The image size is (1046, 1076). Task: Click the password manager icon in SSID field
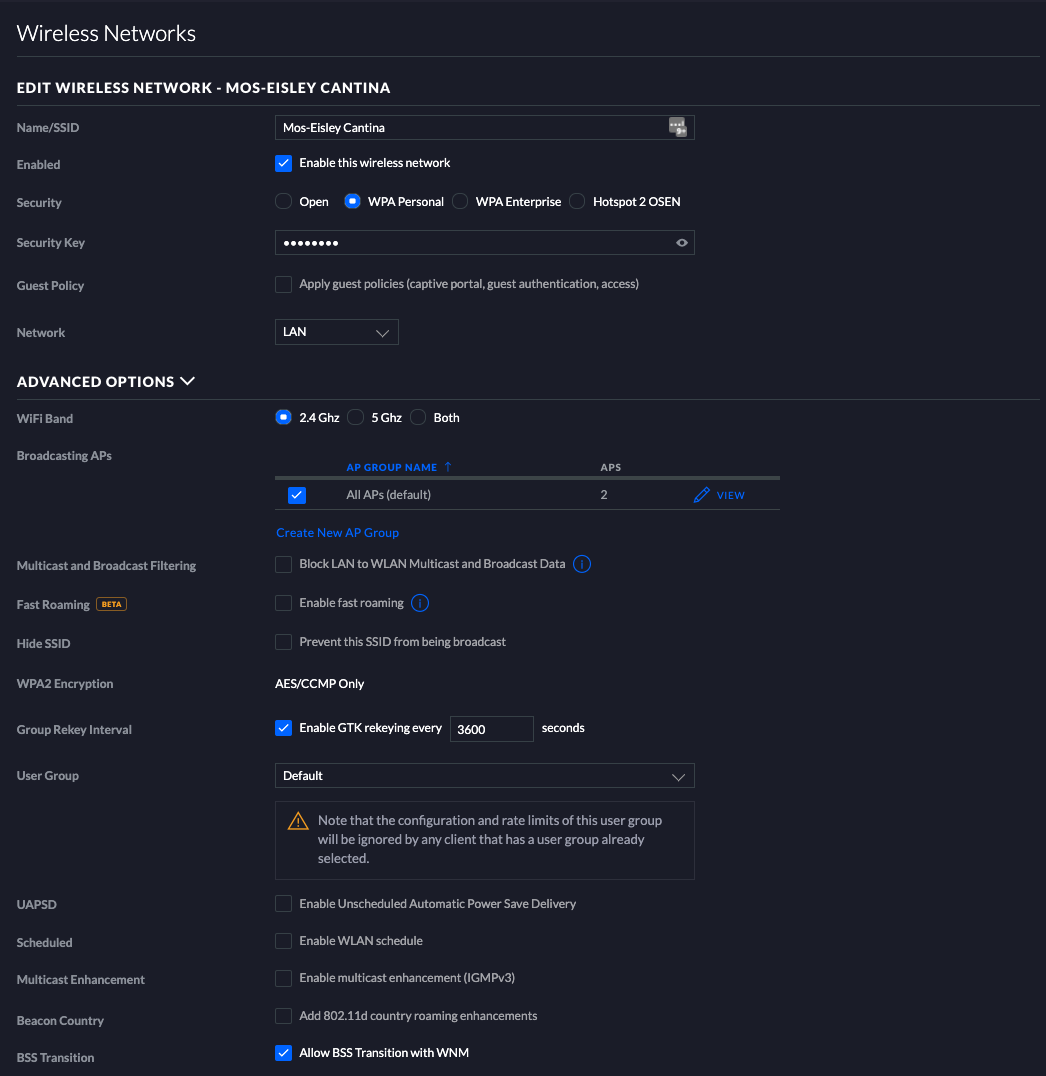678,127
